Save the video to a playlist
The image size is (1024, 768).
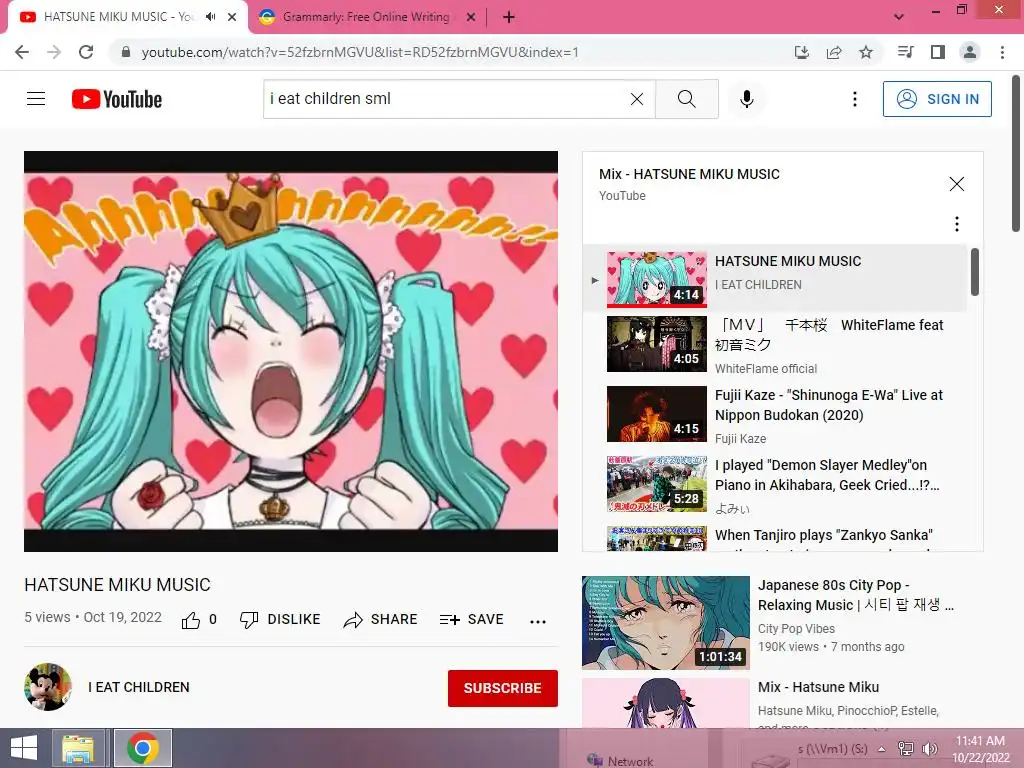pos(472,620)
